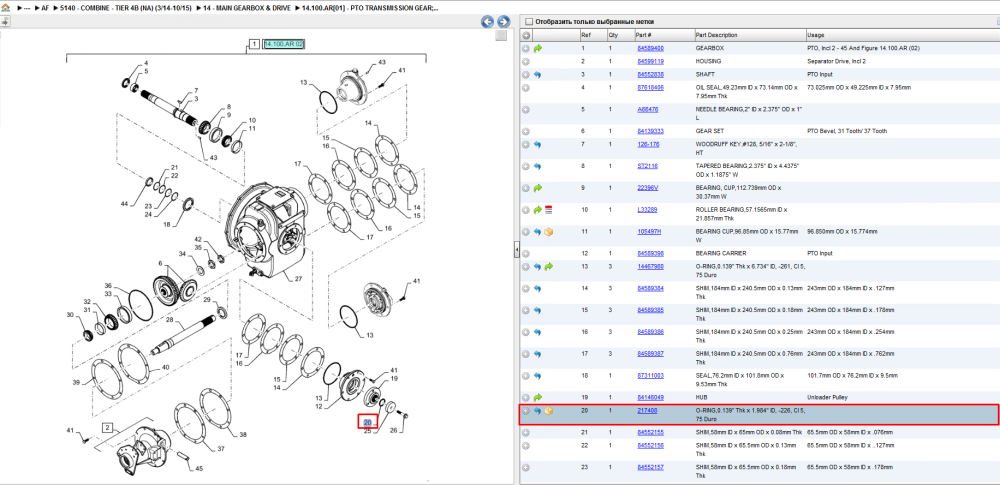Open the home icon in the breadcrumb

click(x=5, y=8)
